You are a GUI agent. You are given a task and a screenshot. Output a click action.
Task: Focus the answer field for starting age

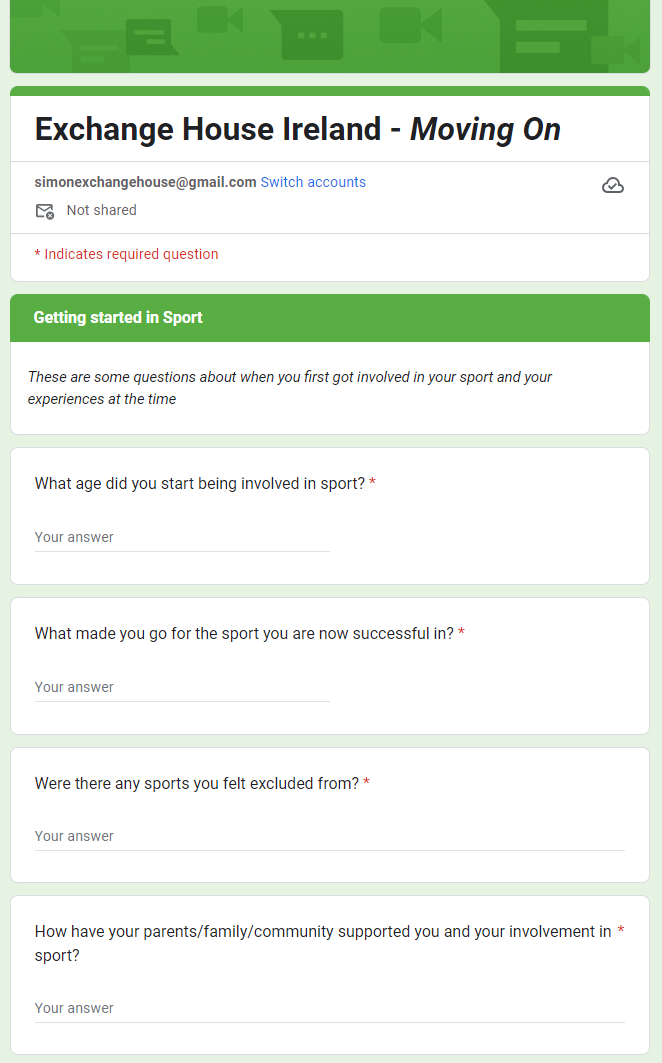[x=182, y=538]
